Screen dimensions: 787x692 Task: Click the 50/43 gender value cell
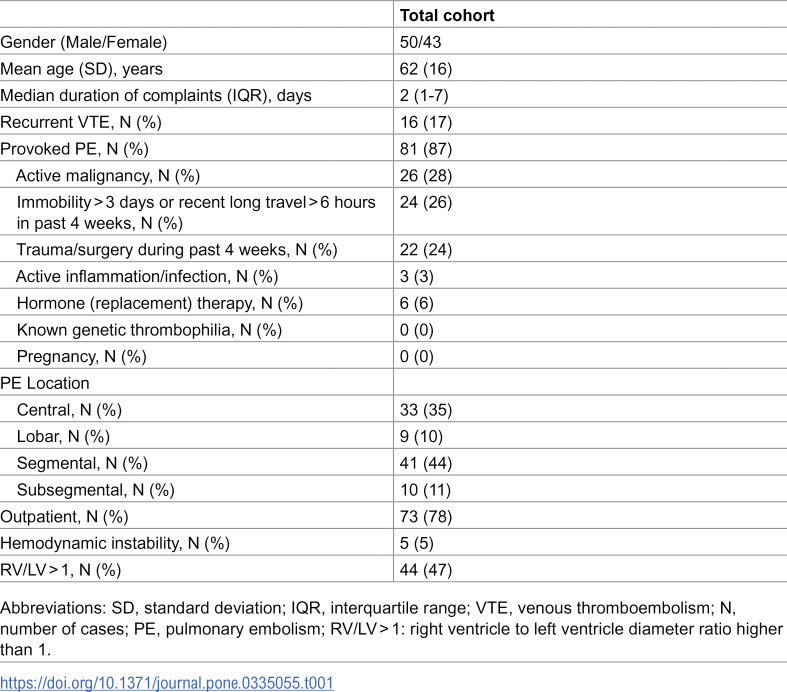[420, 42]
